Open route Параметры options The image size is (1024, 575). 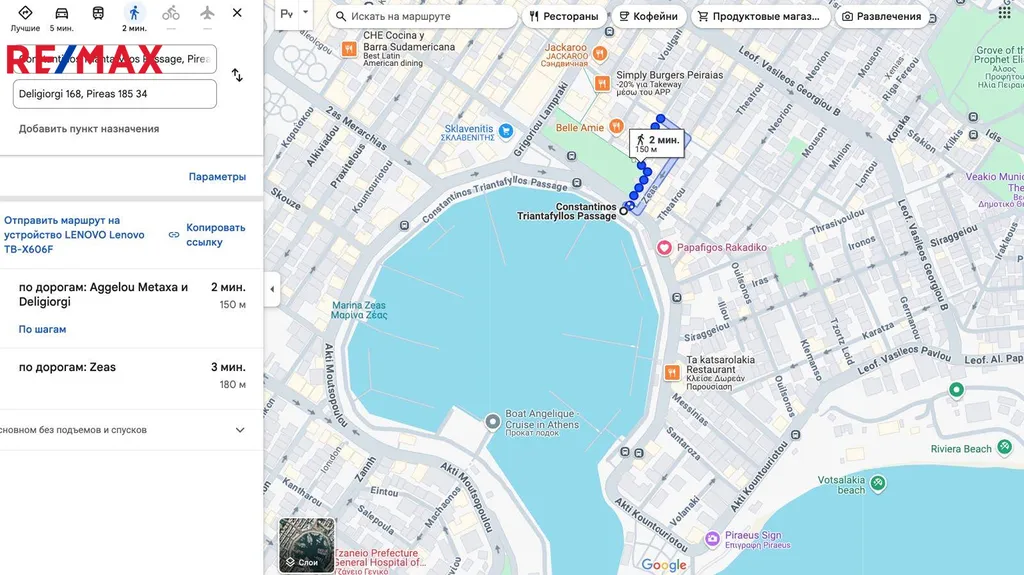217,177
